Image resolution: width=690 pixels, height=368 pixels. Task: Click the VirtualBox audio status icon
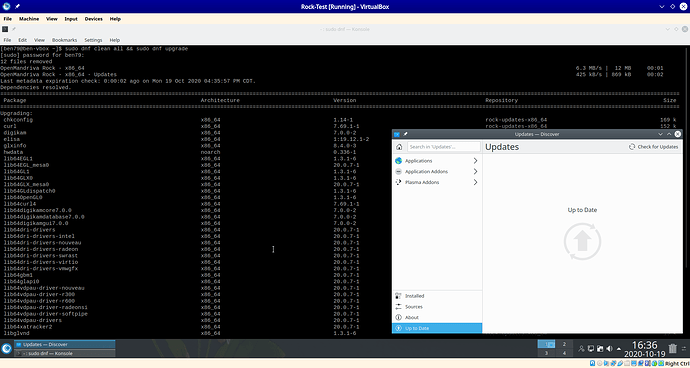coord(606,364)
